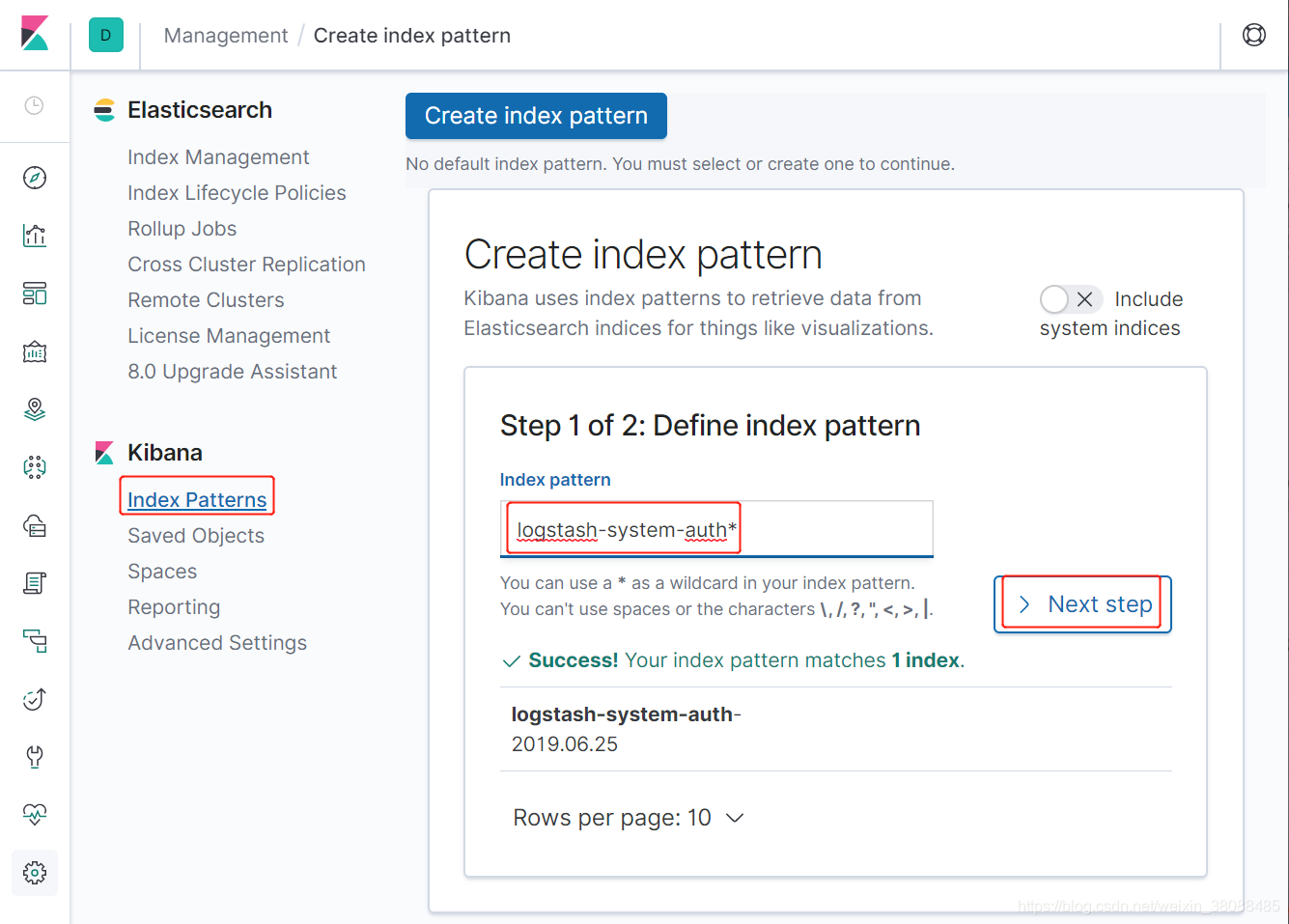The width and height of the screenshot is (1289, 924).
Task: Open Rollup Jobs page
Action: [182, 229]
